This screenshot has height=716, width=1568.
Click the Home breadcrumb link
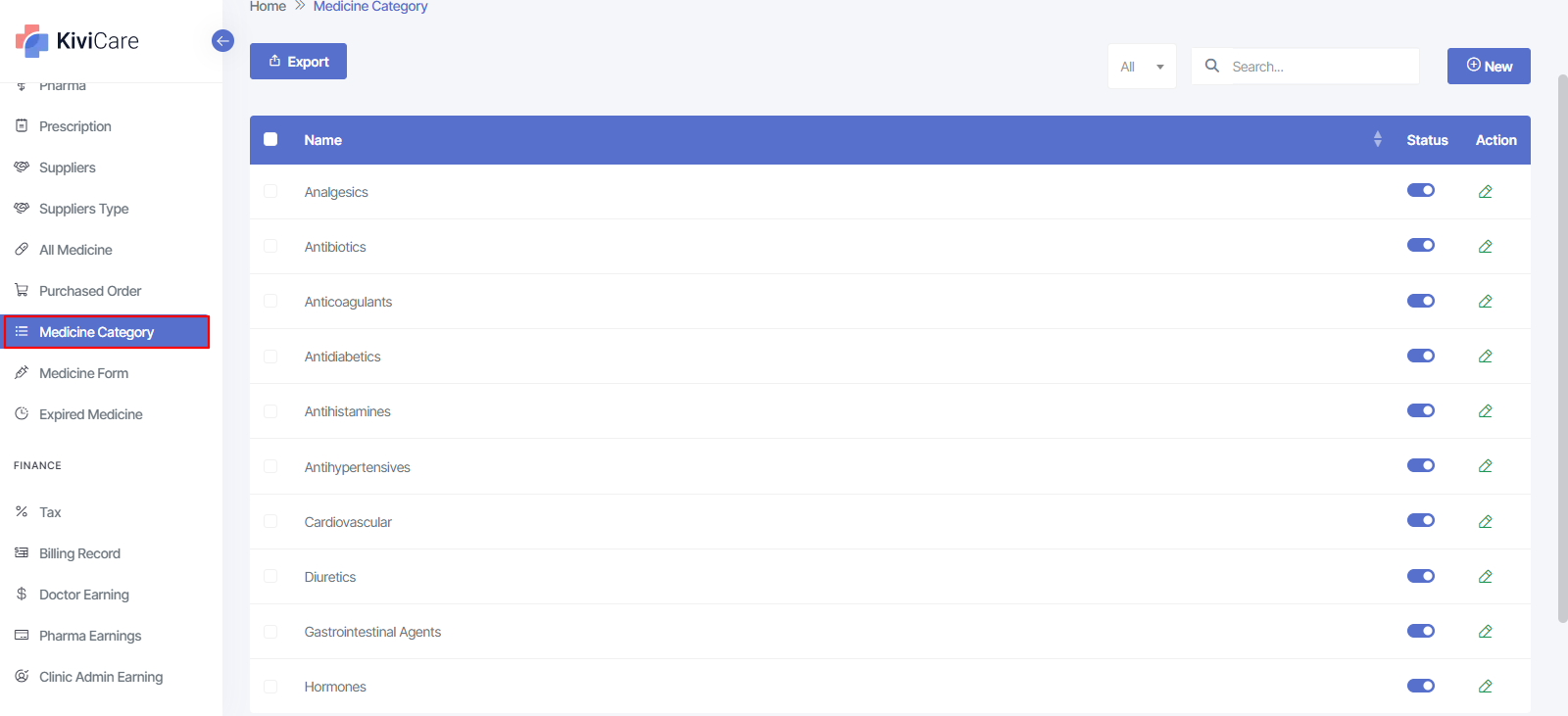(268, 7)
